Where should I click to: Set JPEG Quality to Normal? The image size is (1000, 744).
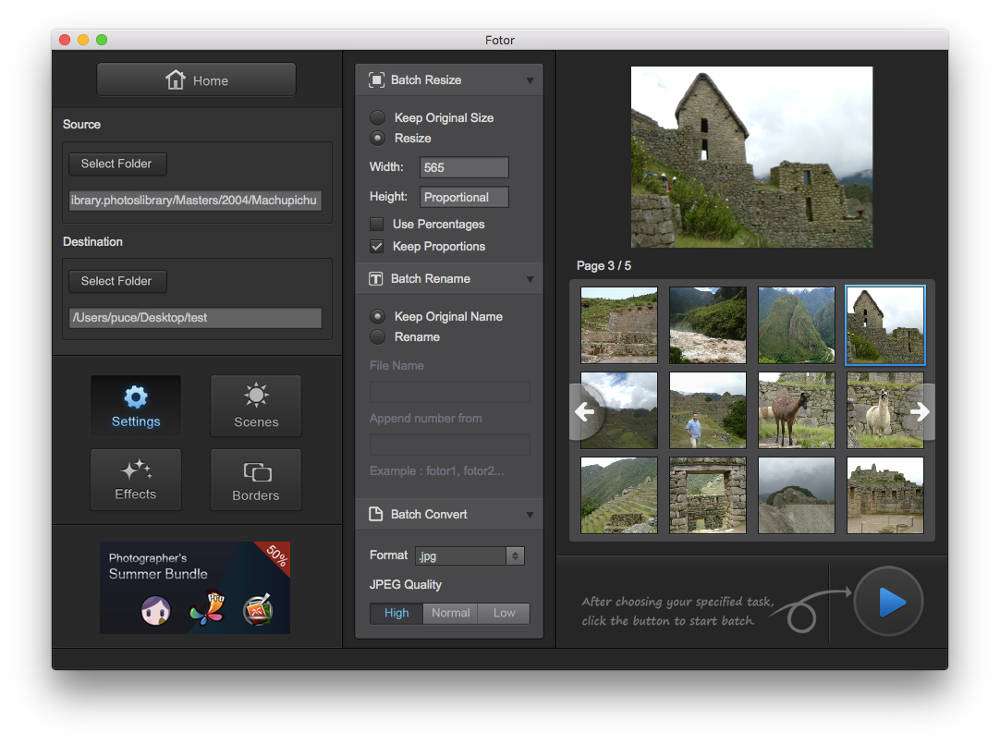pyautogui.click(x=450, y=613)
